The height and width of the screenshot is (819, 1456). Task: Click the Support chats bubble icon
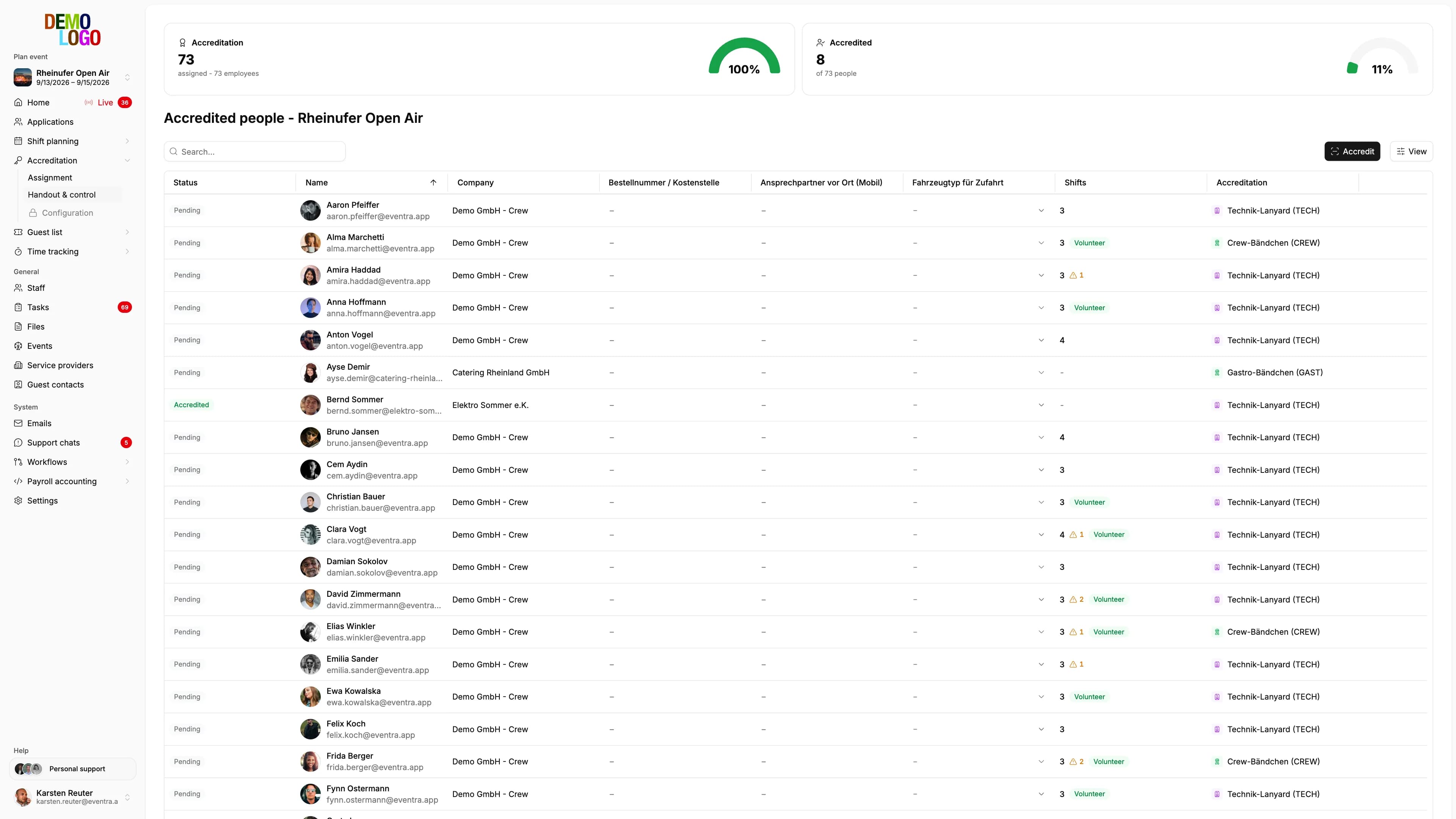pos(18,442)
